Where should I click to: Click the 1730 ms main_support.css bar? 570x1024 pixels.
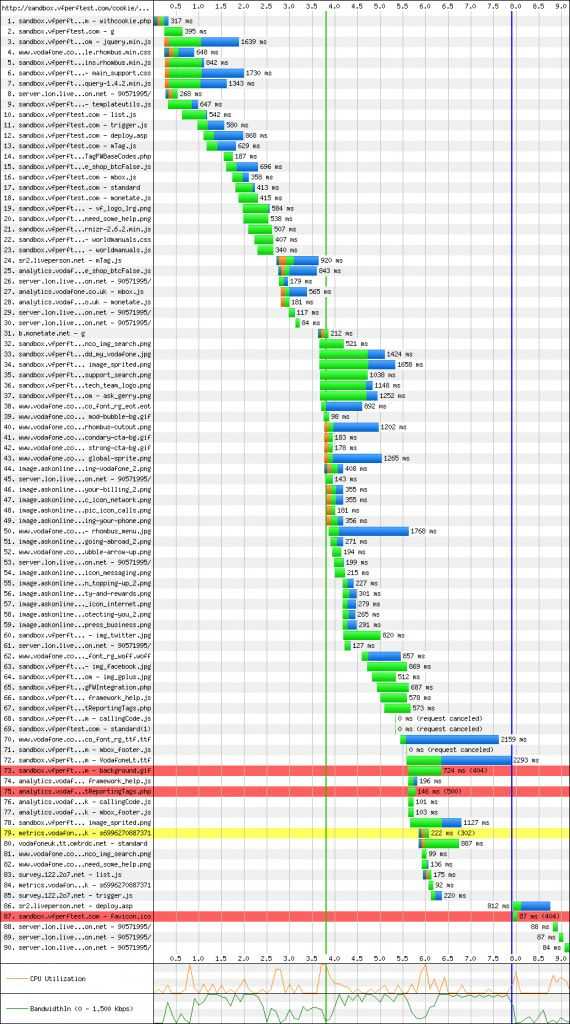[204, 73]
